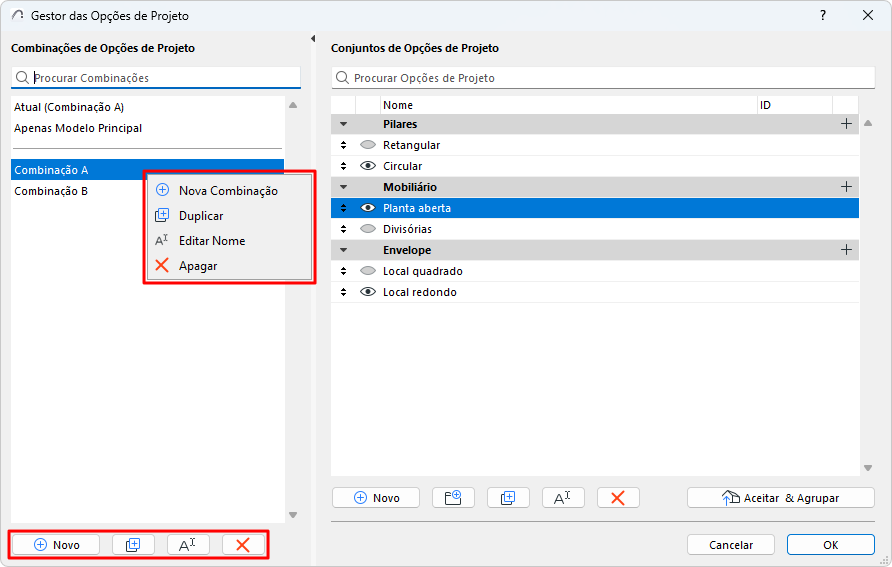Click red delete combination icon at bottom left
This screenshot has width=892, height=567.
(x=243, y=544)
